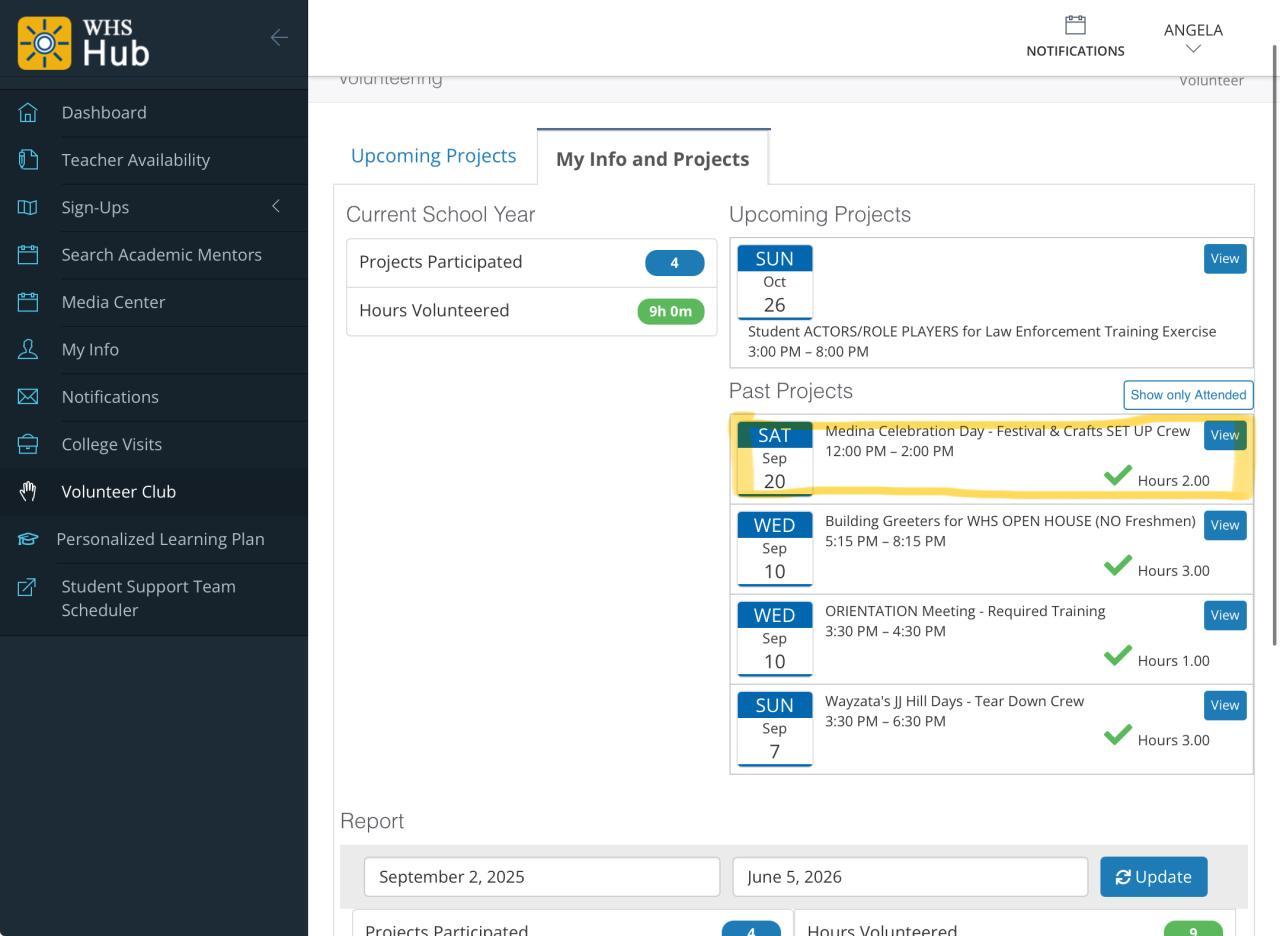Collapse sidebar with the left arrow icon

[x=279, y=38]
